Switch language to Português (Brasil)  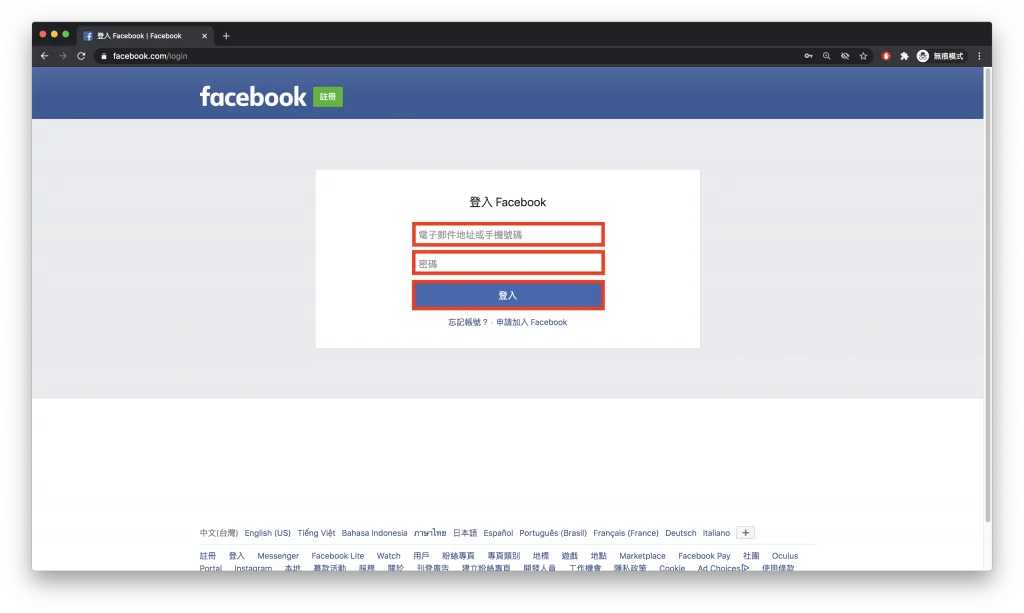click(553, 533)
